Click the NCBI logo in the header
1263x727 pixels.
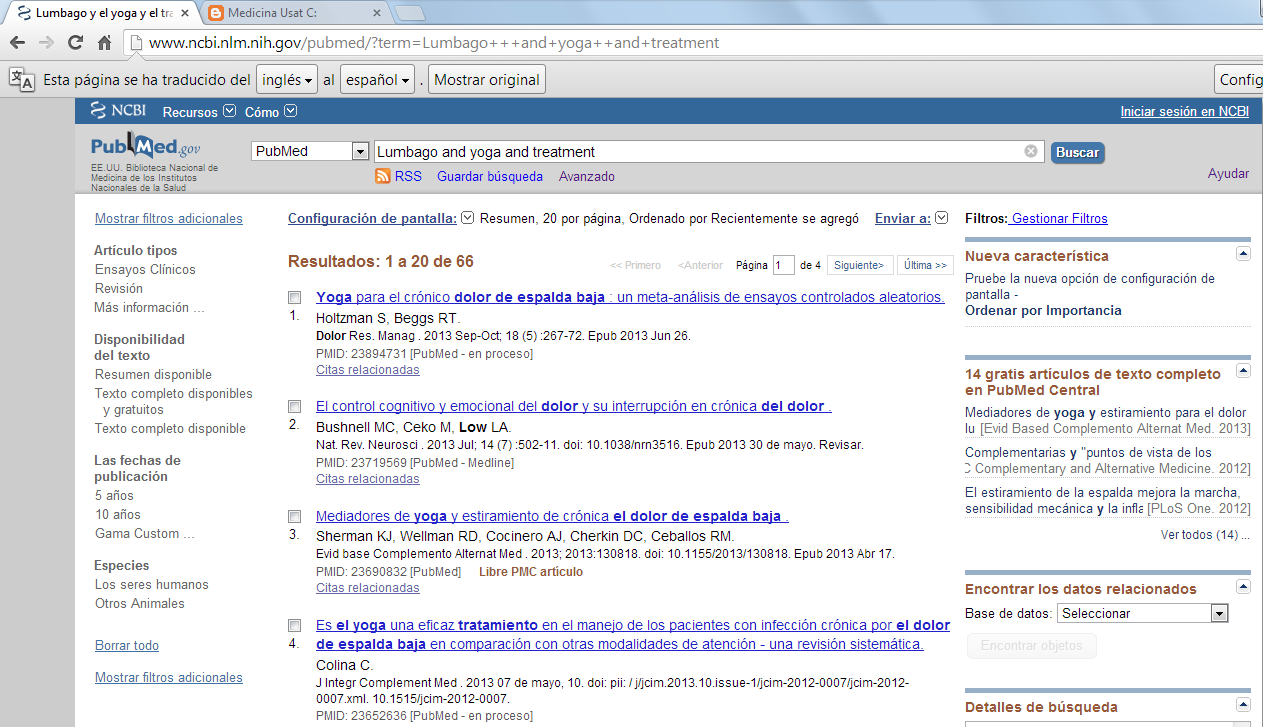(x=118, y=111)
